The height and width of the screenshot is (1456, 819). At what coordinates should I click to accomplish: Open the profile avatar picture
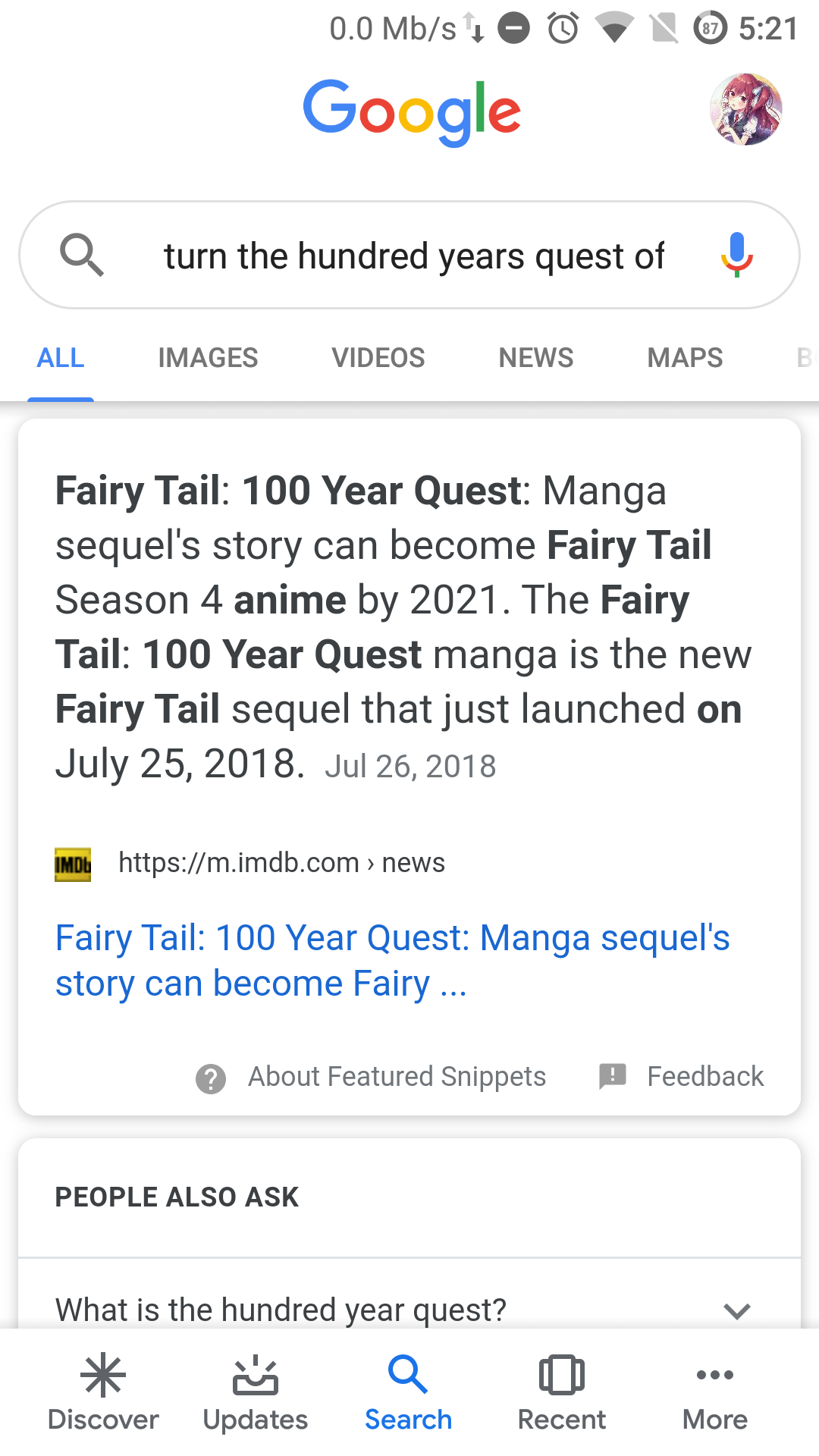(x=746, y=109)
